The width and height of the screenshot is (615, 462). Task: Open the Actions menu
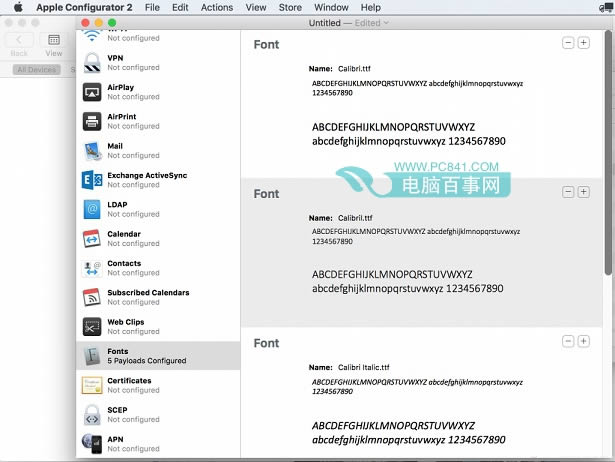pyautogui.click(x=217, y=7)
